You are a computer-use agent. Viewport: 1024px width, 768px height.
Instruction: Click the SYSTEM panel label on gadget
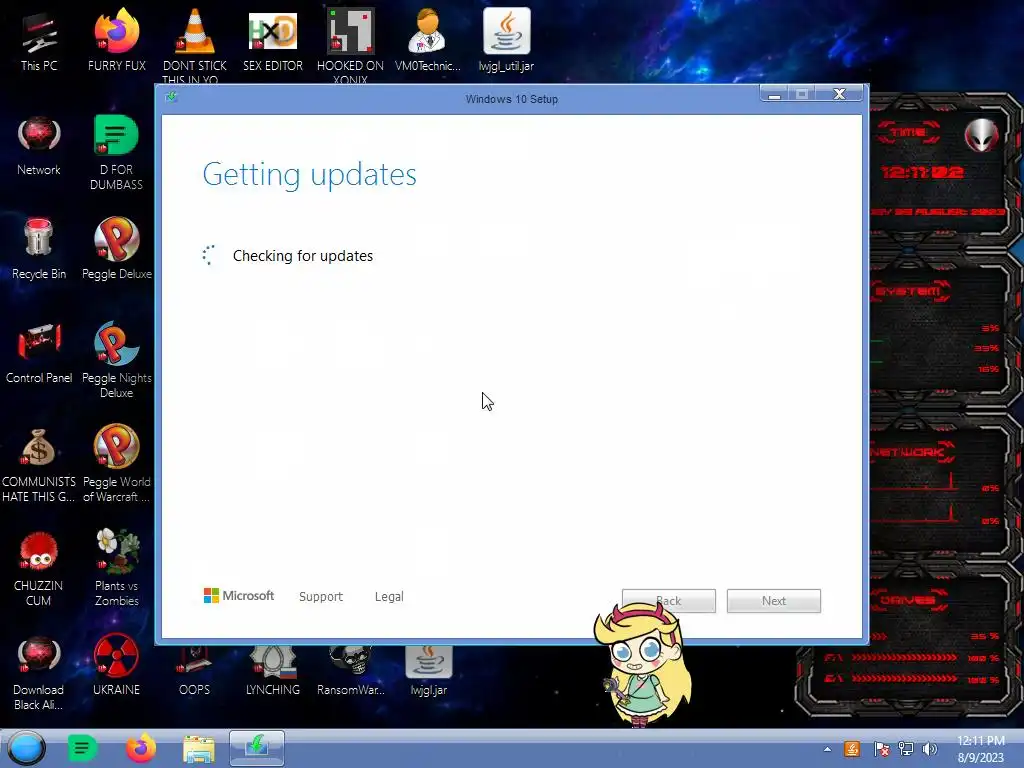tap(908, 291)
